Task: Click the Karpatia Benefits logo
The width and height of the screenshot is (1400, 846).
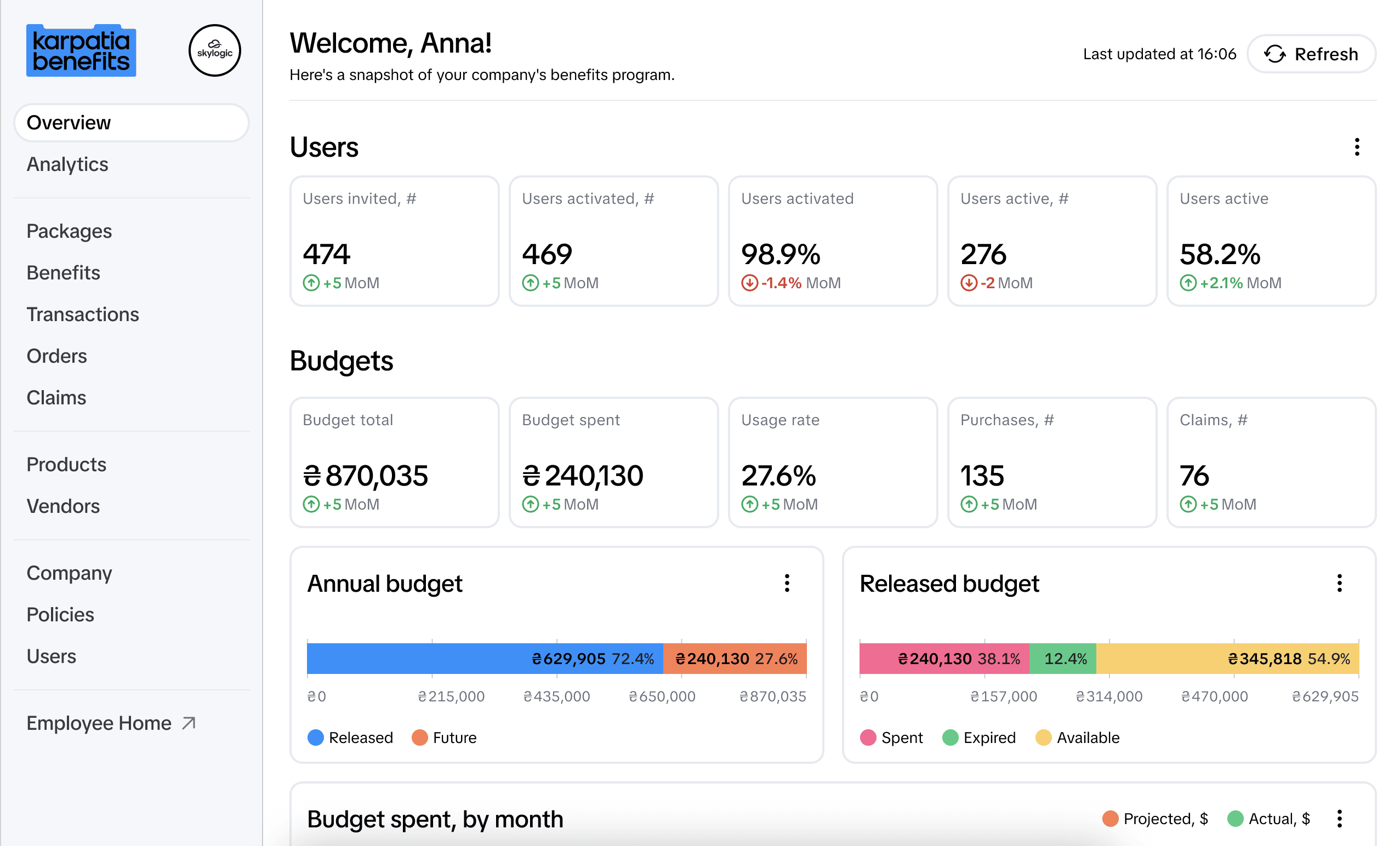Action: [x=81, y=50]
